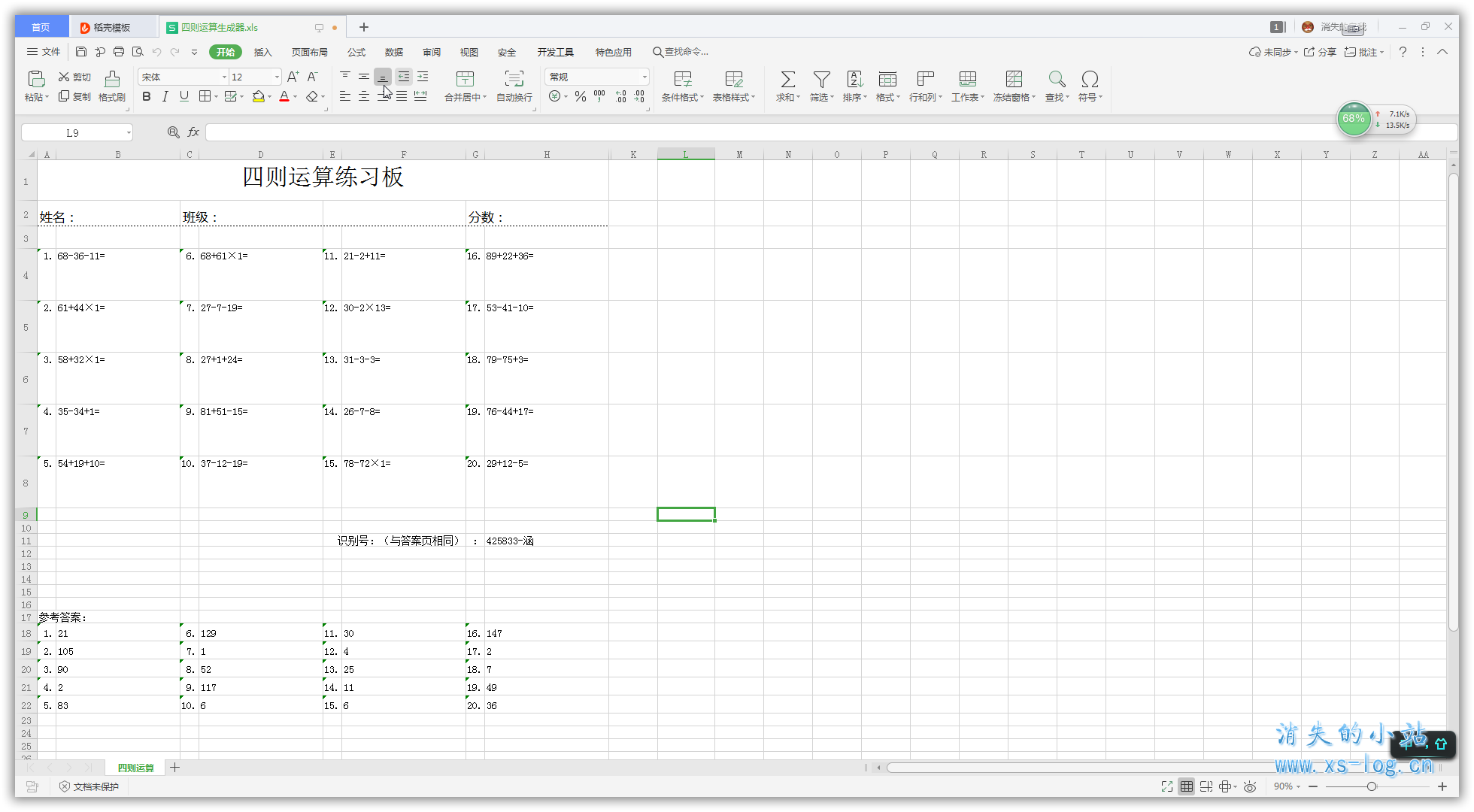Click the Worksheet (工作表) icon
The height and width of the screenshot is (812, 1474).
(x=968, y=79)
